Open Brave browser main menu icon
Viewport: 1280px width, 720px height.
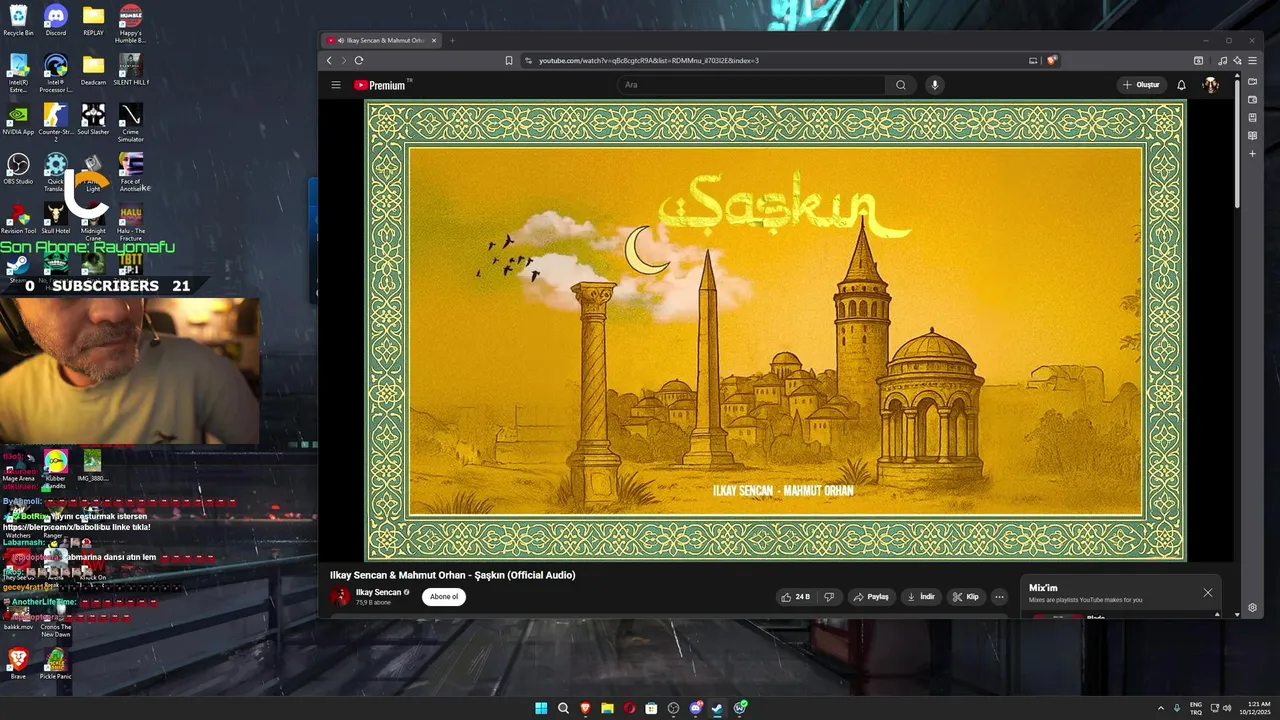coord(1252,60)
